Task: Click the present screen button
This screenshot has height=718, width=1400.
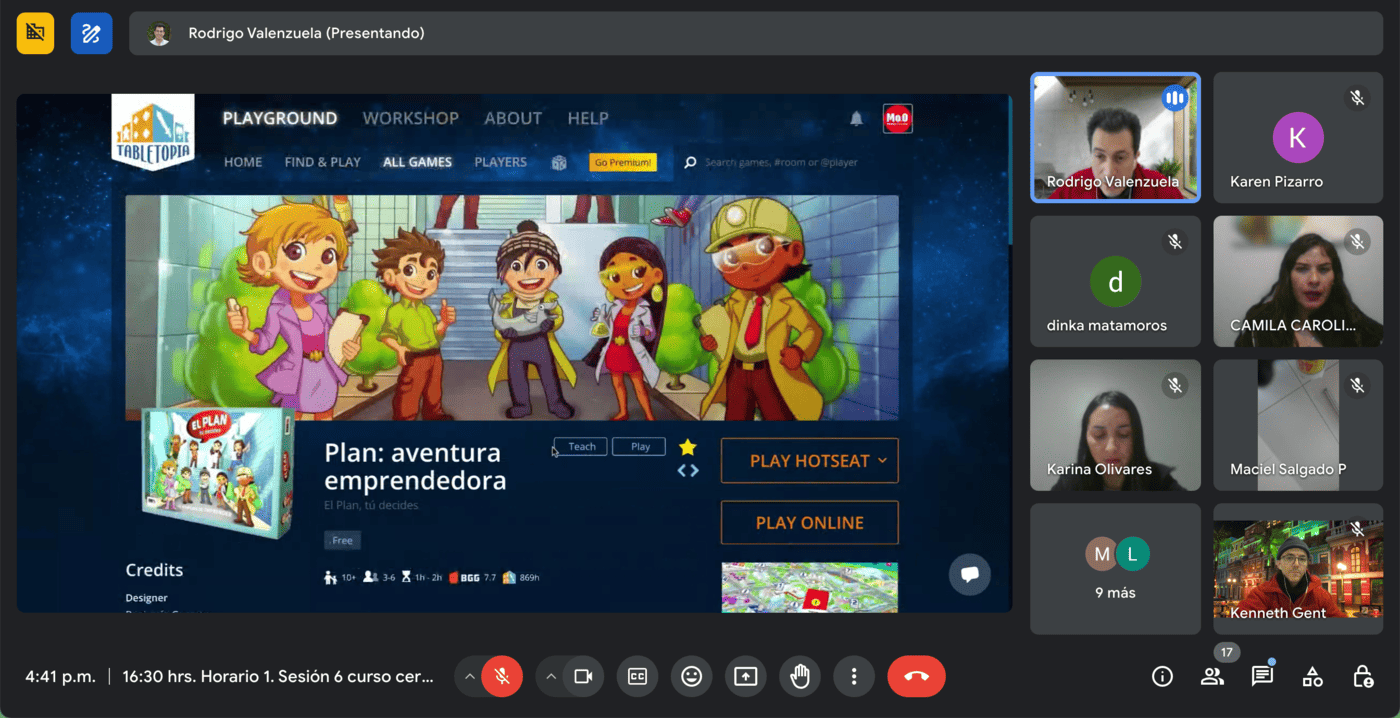Action: (x=745, y=677)
